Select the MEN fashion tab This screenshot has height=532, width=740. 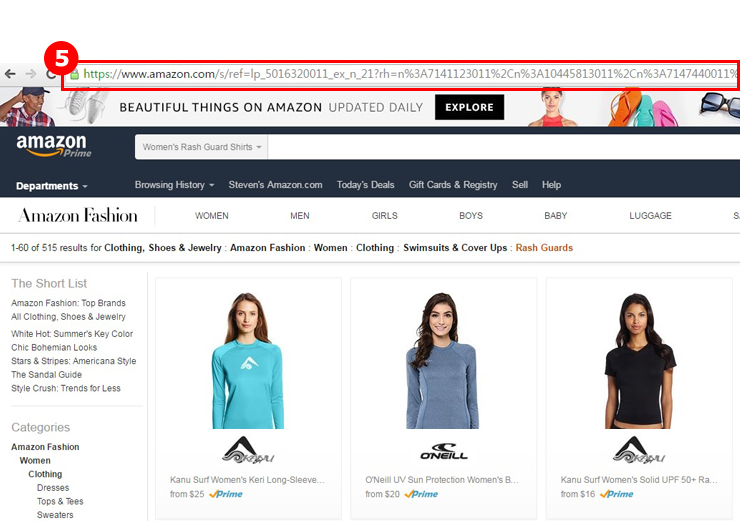[x=300, y=216]
